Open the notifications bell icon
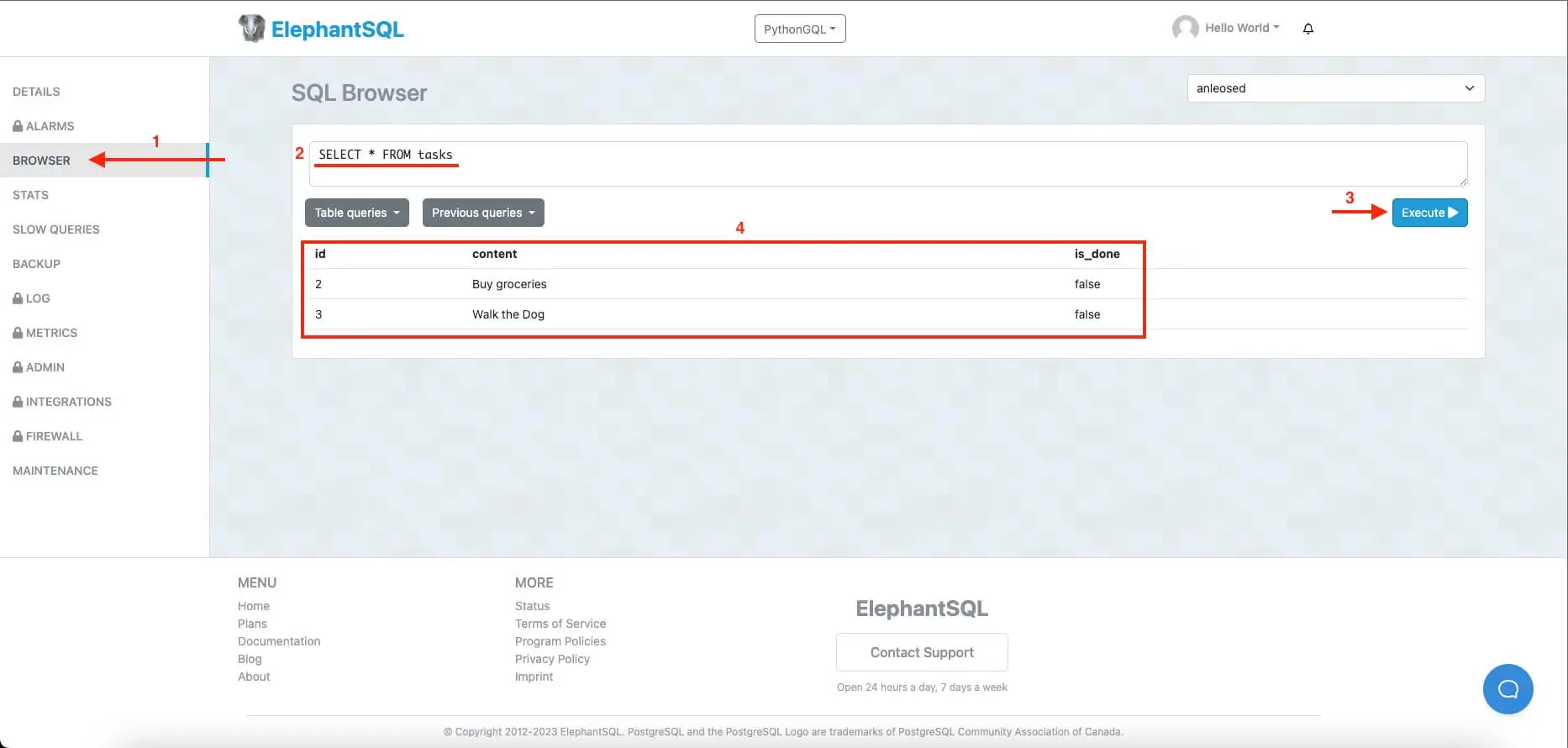Screen dimensions: 1568x748 [1308, 29]
